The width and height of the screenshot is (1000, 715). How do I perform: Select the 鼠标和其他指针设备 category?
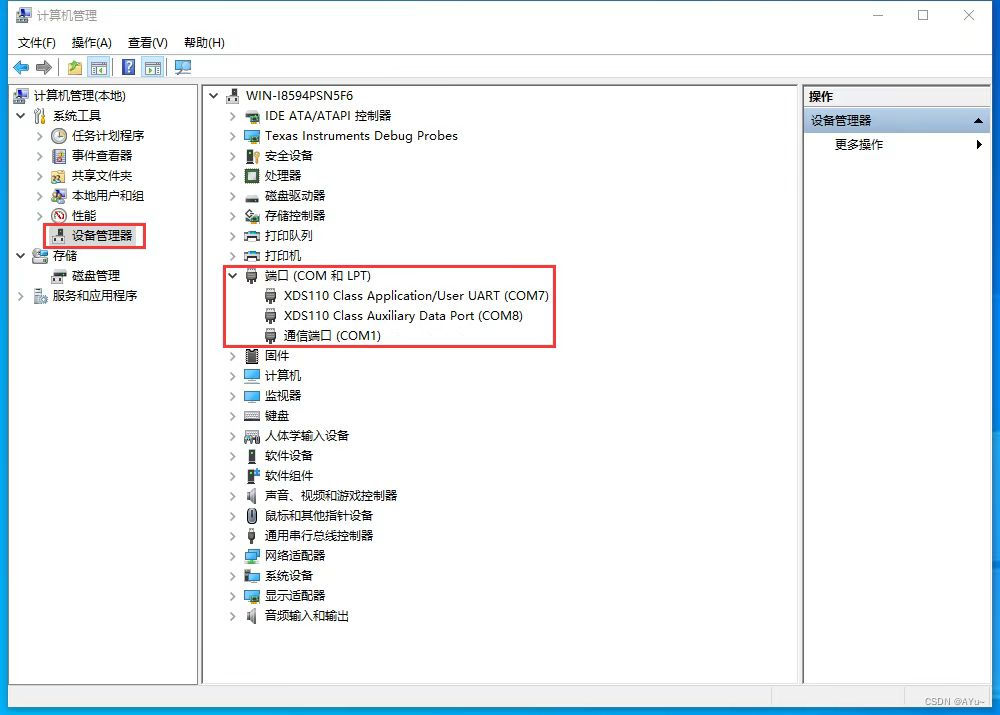pos(319,515)
